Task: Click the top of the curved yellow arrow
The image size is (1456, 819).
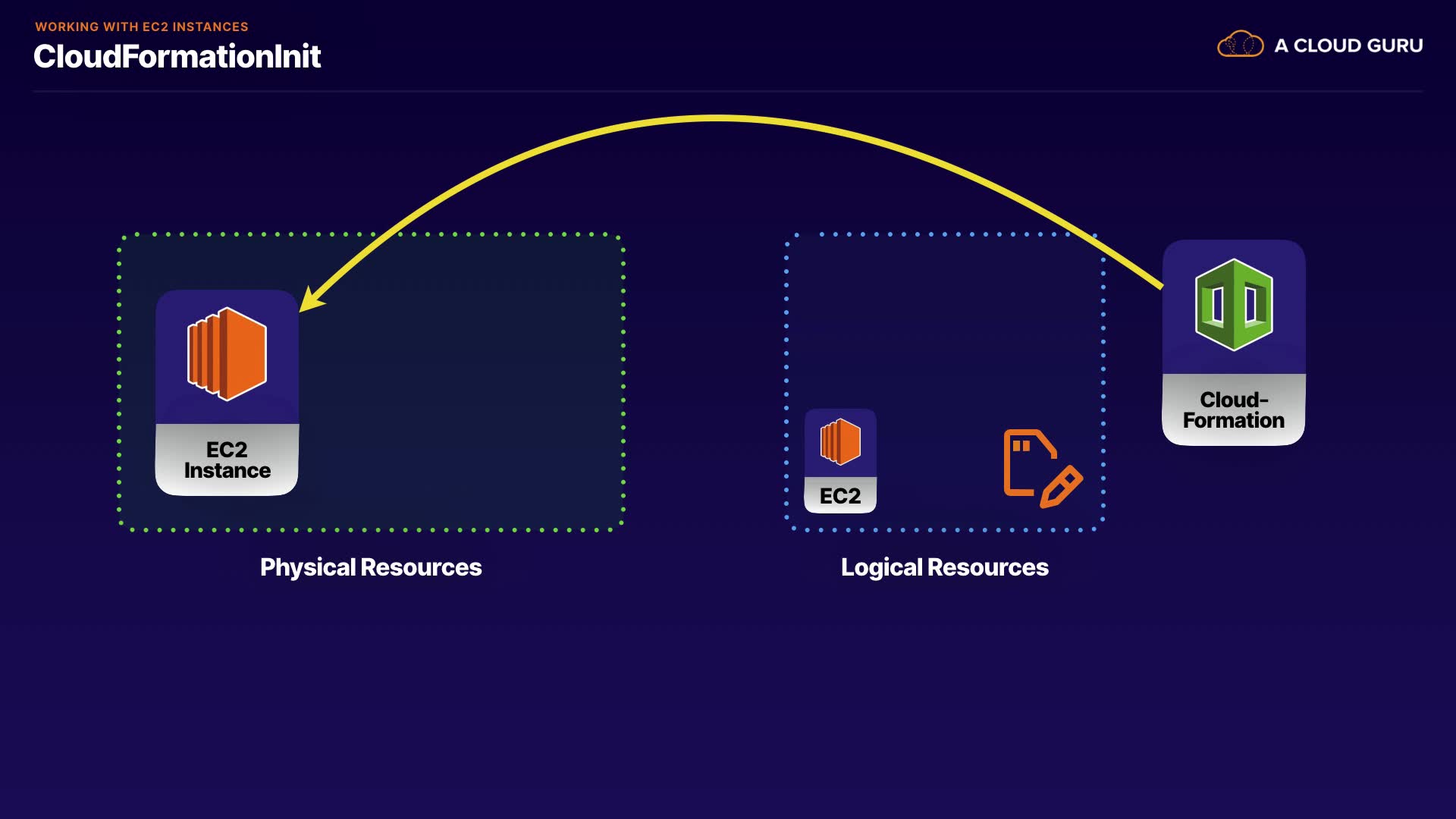Action: coord(717,118)
